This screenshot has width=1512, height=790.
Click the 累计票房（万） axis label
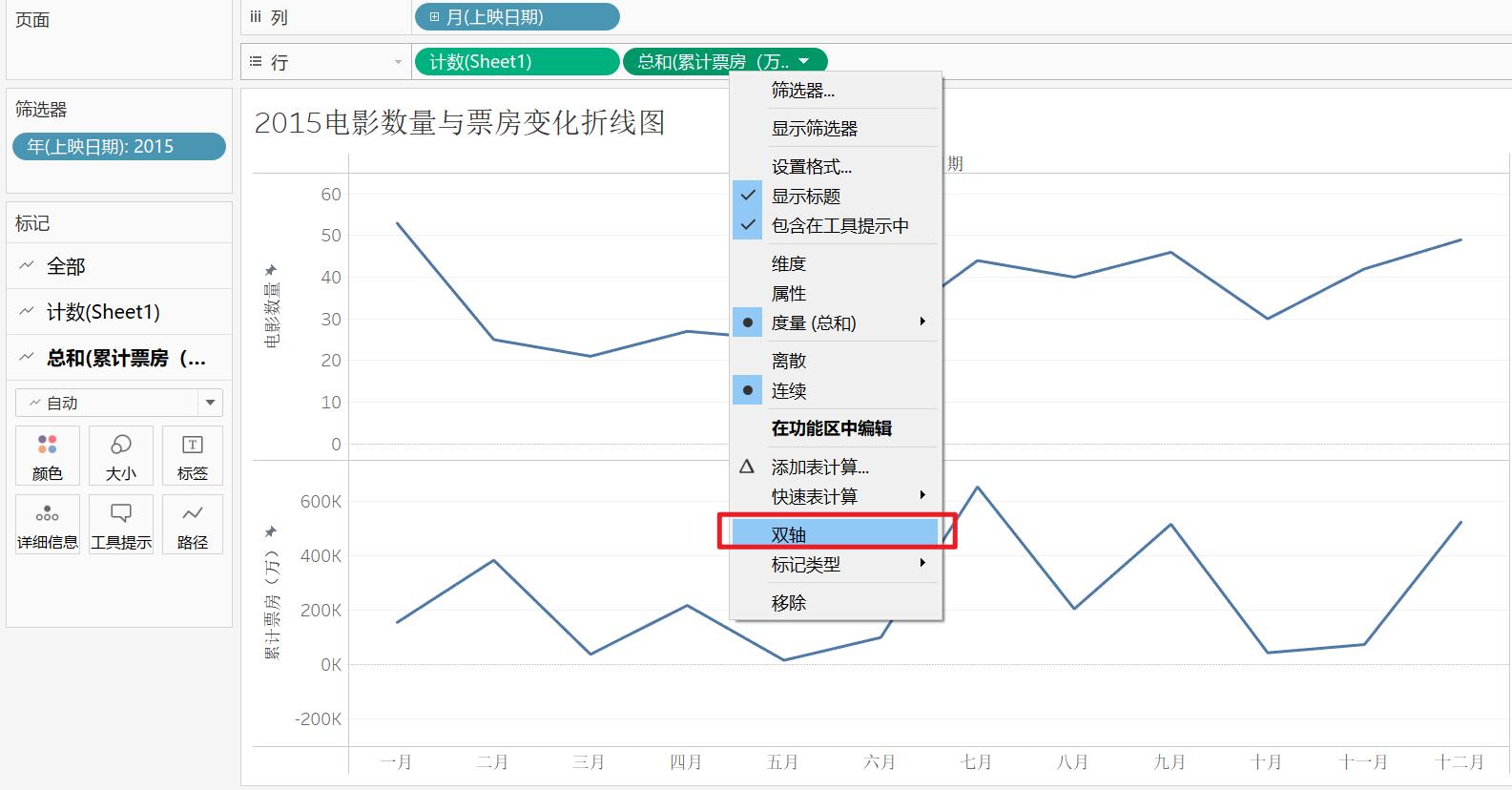[272, 604]
